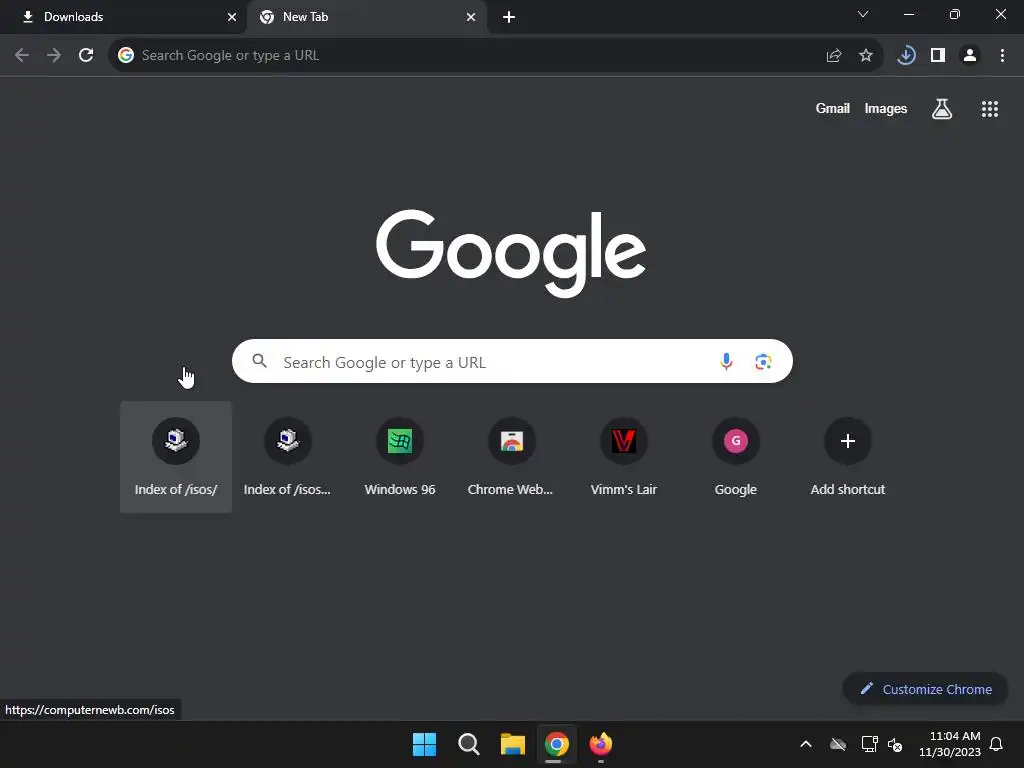Click the share page icon in address bar

834,56
